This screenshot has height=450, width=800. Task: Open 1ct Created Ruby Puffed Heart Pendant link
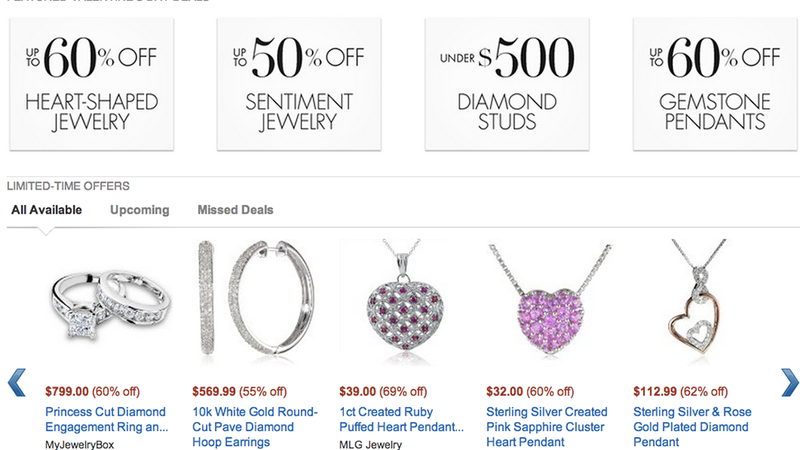coord(402,419)
